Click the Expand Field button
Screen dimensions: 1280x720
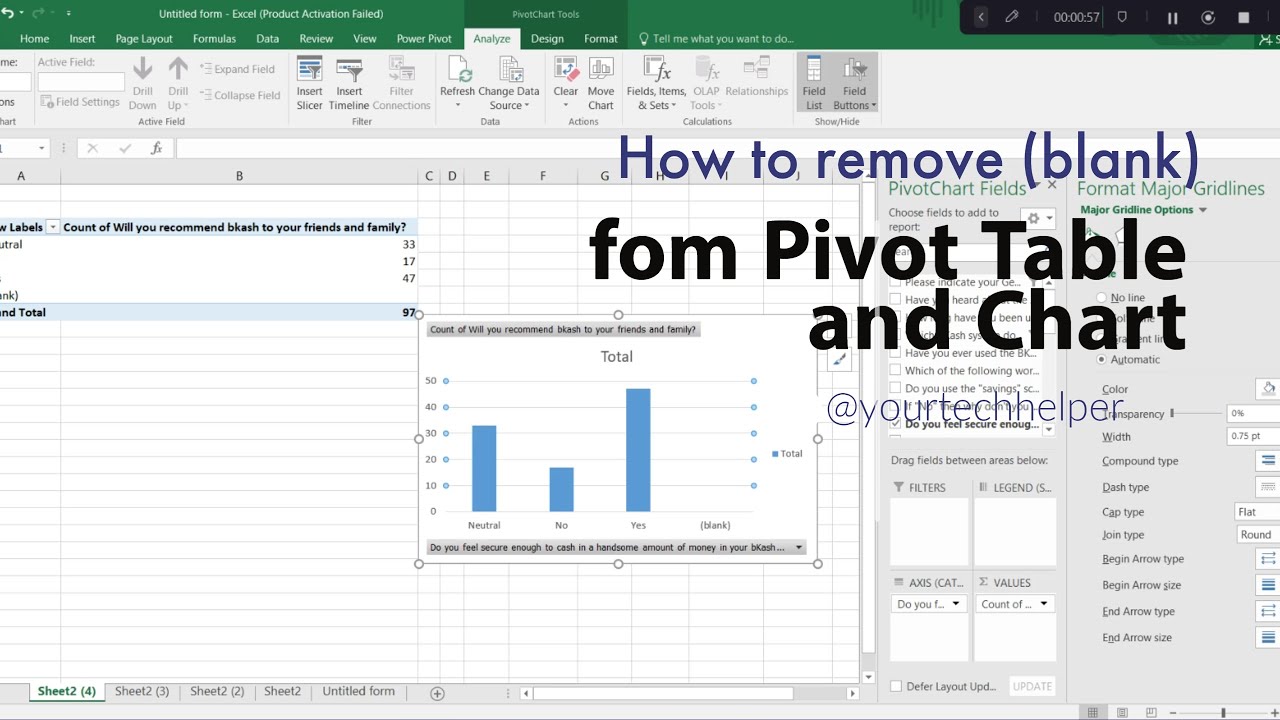click(x=237, y=69)
